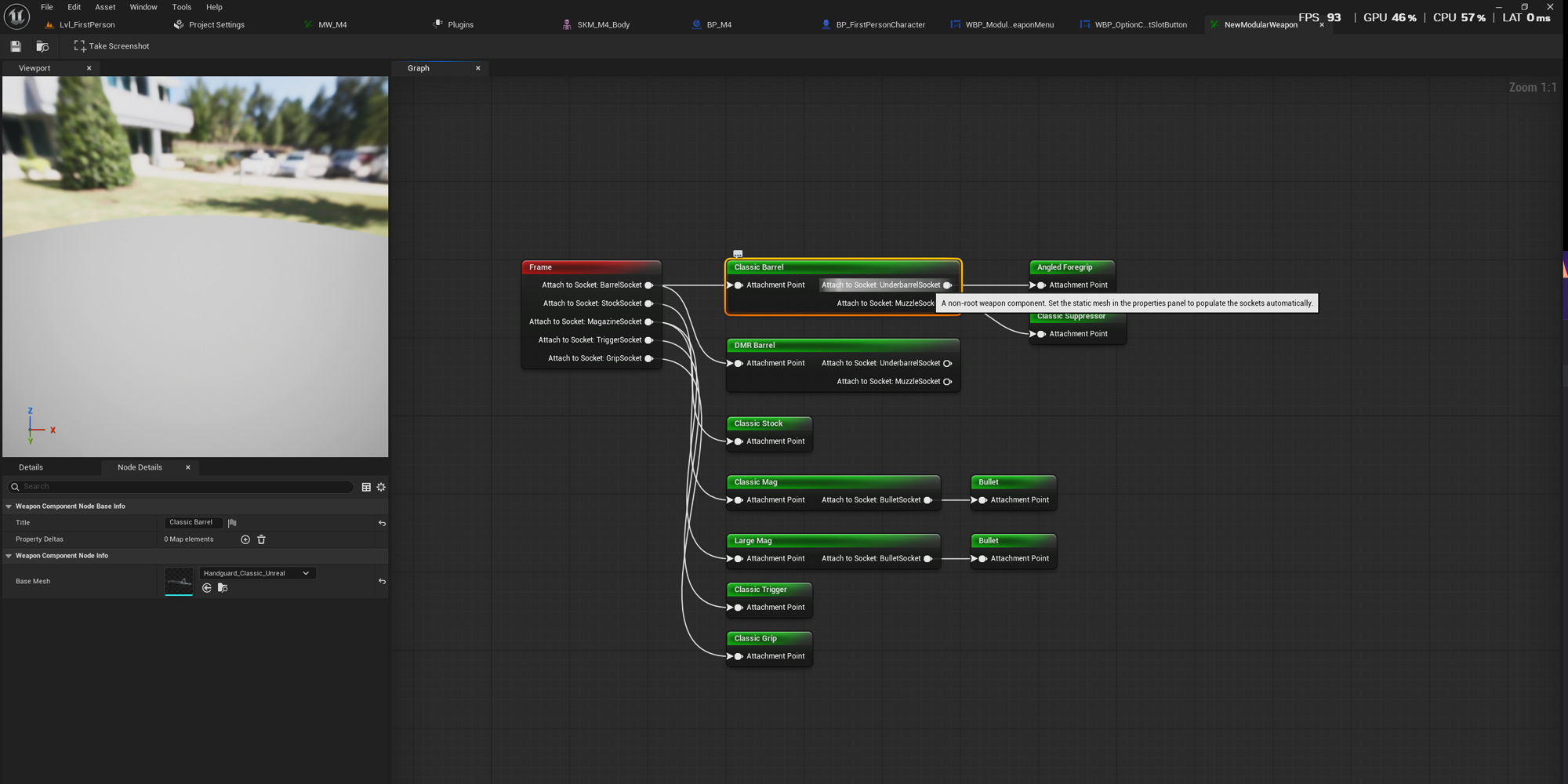Collapse Weapon Component Node Base Info section
Viewport: 1568px width, 784px height.
tap(9, 506)
